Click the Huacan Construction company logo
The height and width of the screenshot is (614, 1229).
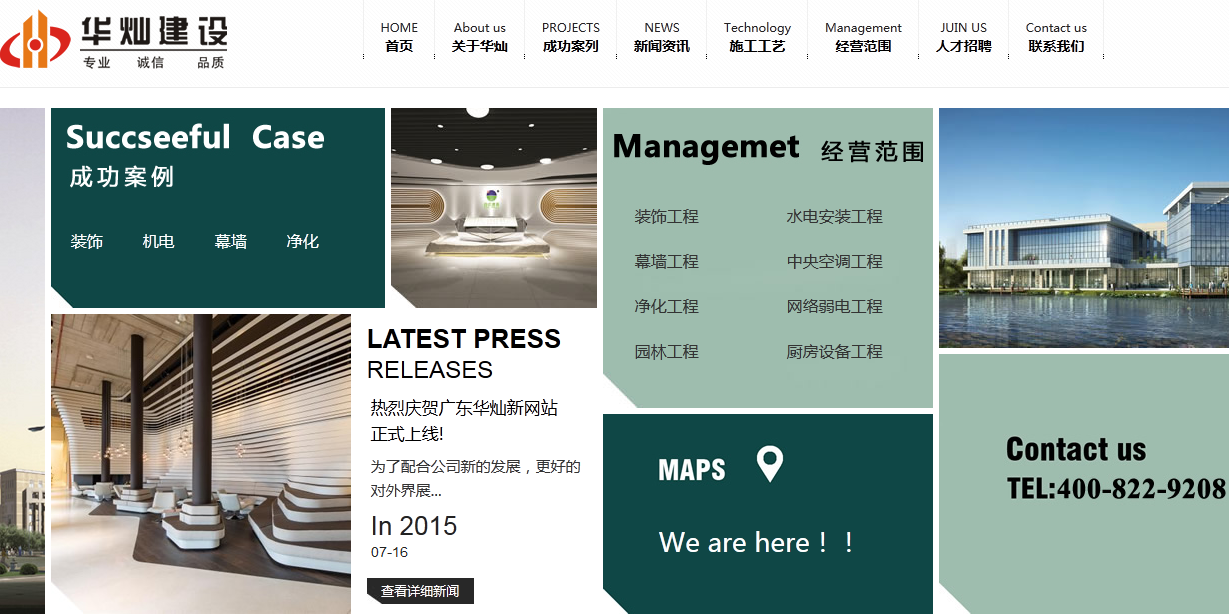[114, 40]
